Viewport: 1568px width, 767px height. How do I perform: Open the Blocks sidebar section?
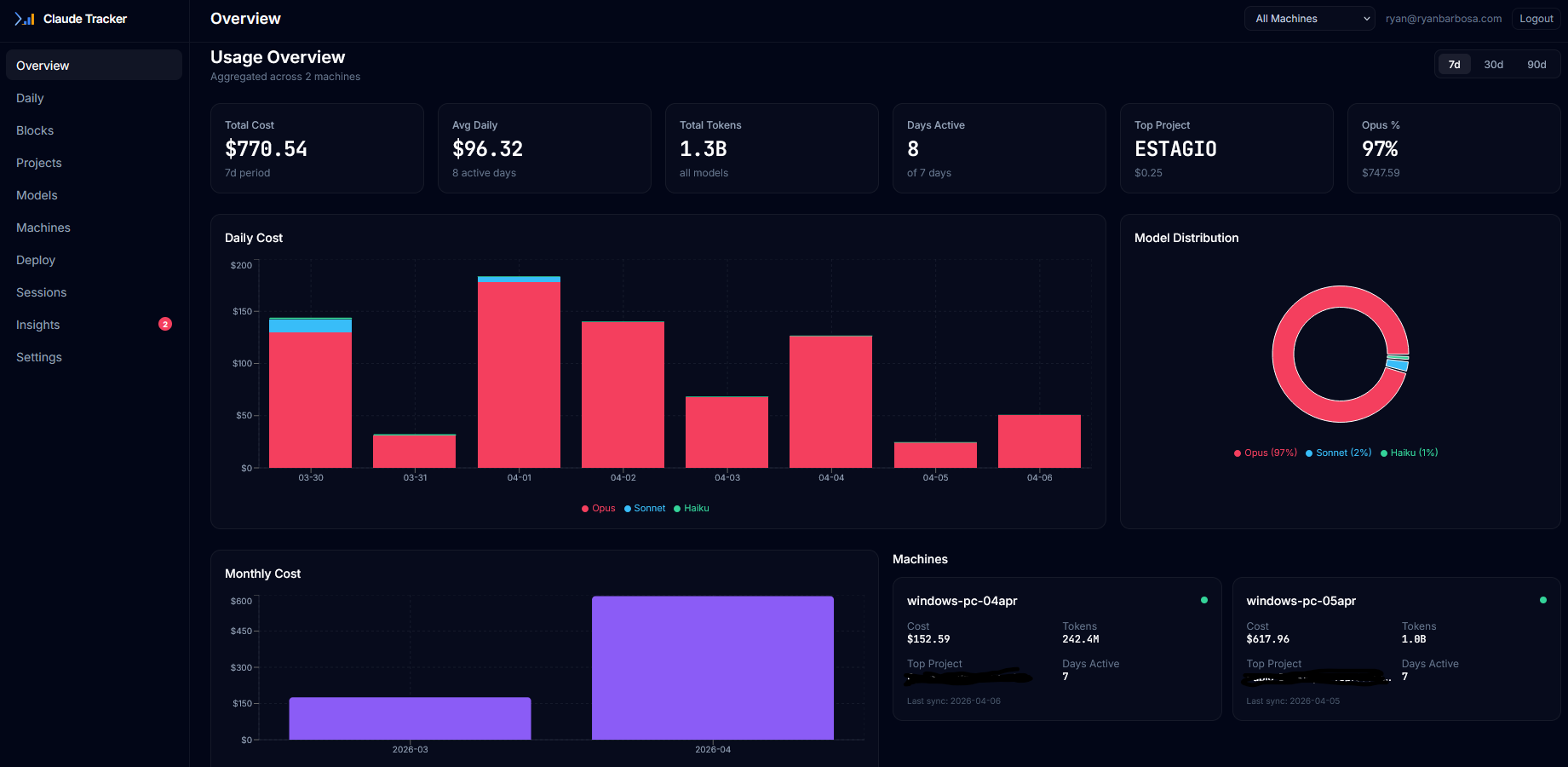coord(34,130)
